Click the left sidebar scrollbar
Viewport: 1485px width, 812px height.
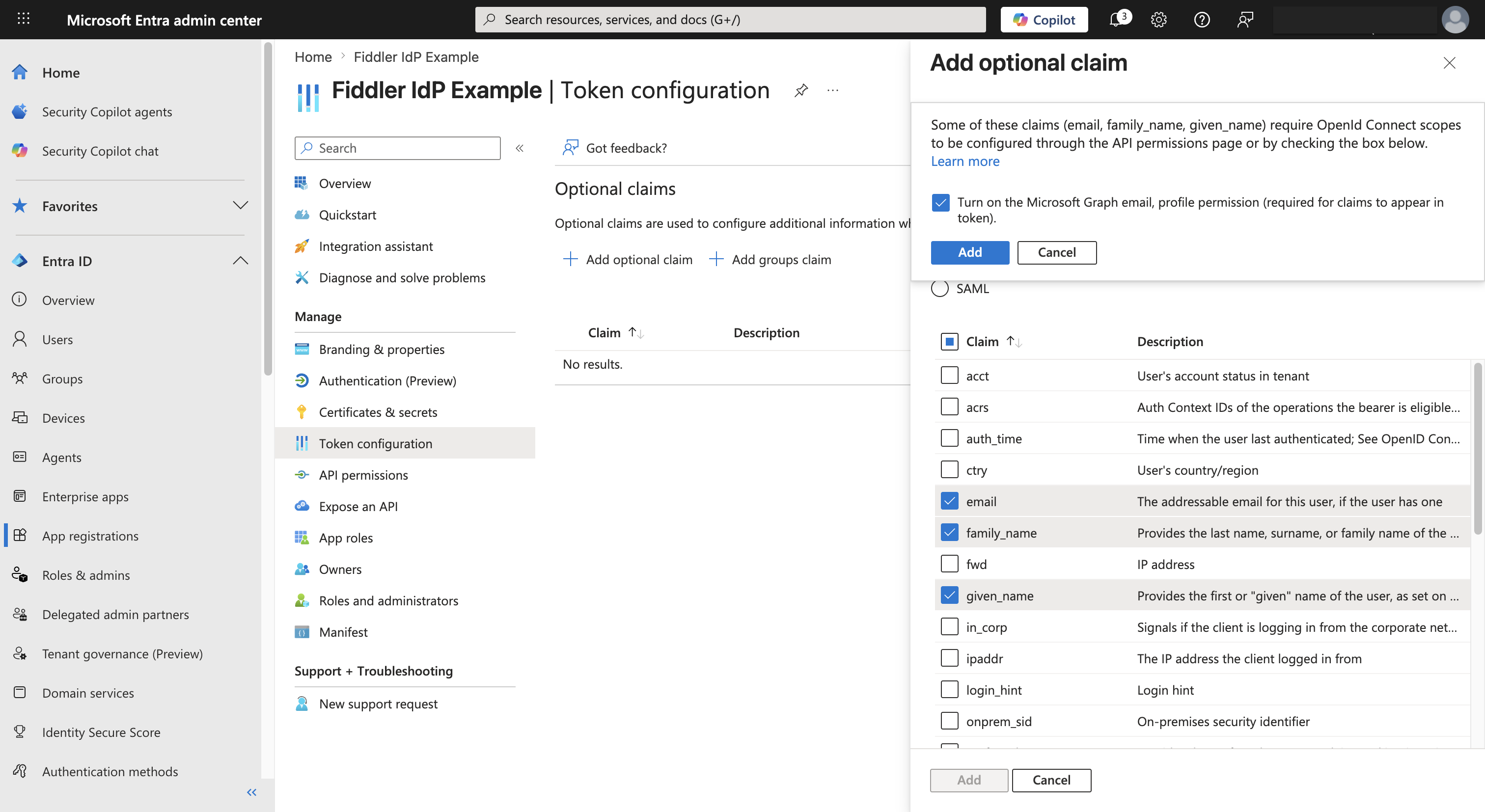(268, 209)
